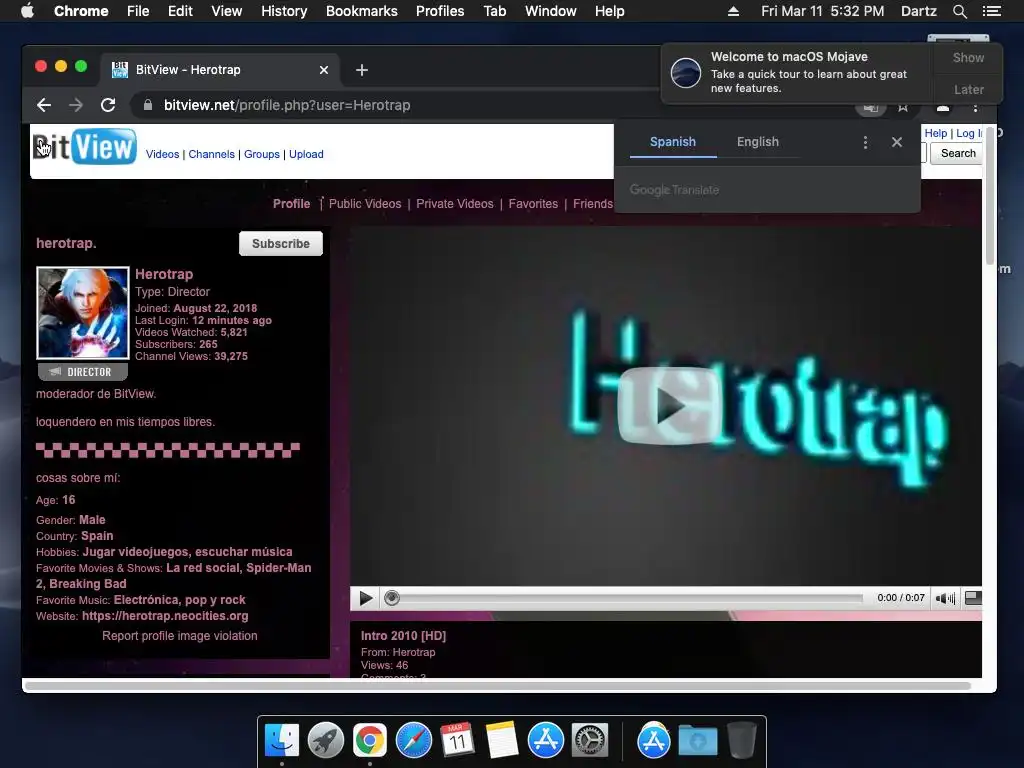Viewport: 1024px width, 768px height.
Task: Open the Upload link
Action: tap(306, 154)
